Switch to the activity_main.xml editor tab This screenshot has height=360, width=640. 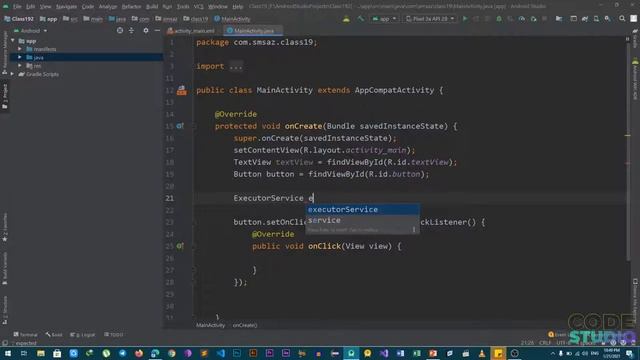point(191,31)
